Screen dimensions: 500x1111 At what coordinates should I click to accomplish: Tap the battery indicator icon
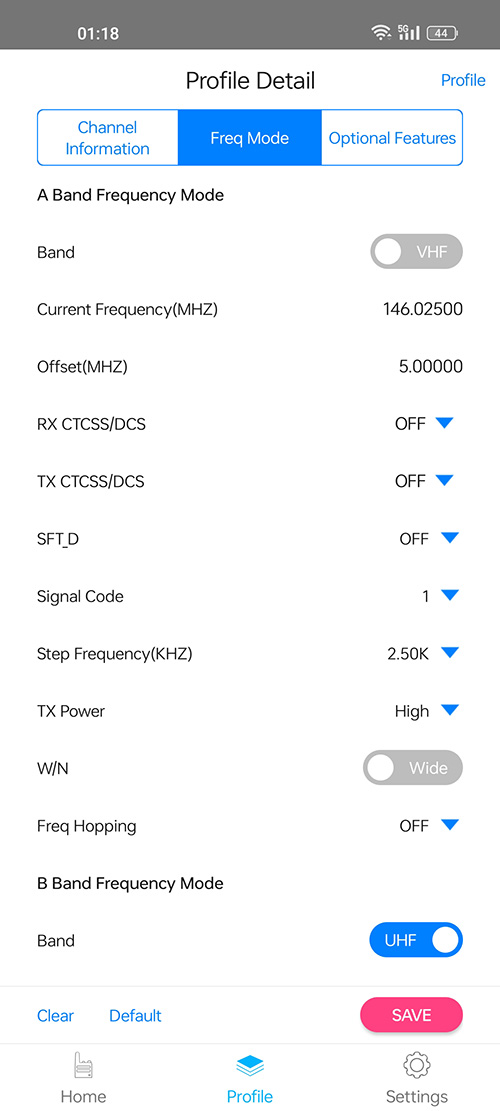(x=443, y=33)
